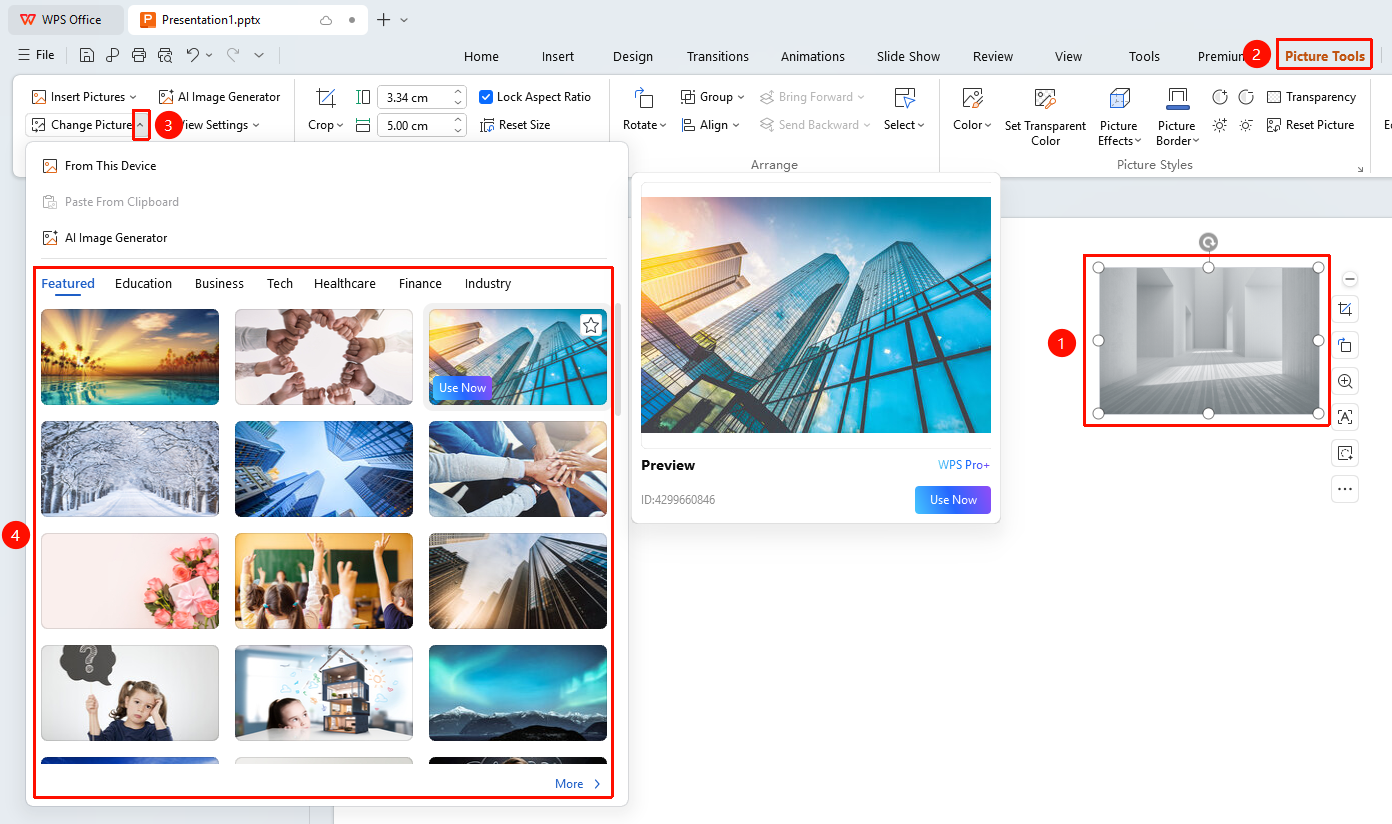Click Set Transparent Color
This screenshot has width=1392, height=824.
(x=1045, y=117)
